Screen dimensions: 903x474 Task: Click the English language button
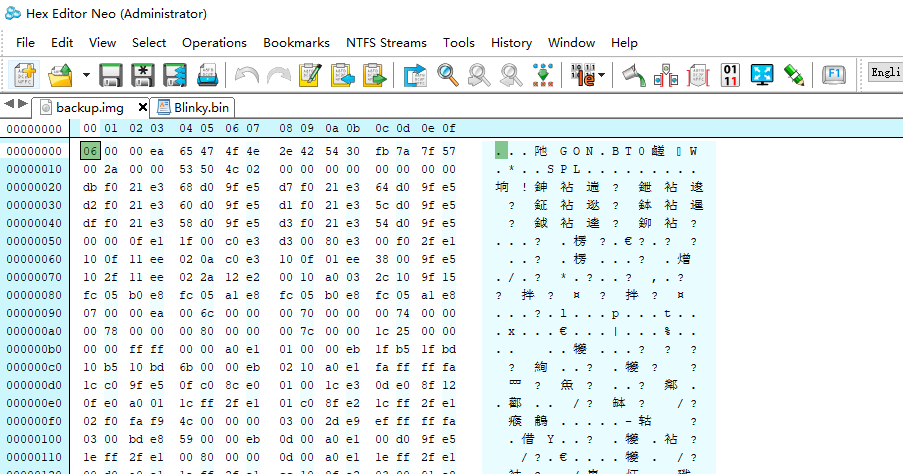tap(885, 72)
